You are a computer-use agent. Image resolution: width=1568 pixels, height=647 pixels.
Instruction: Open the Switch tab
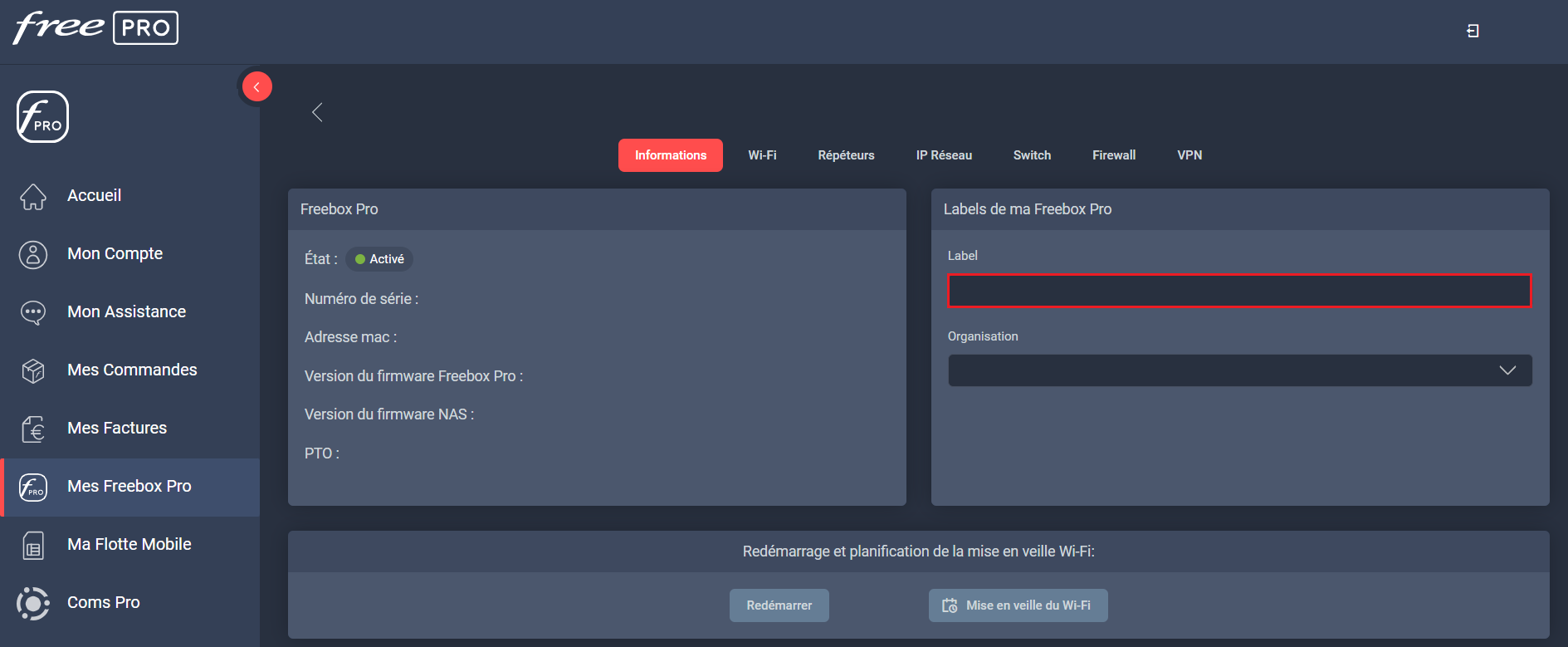pos(1032,155)
